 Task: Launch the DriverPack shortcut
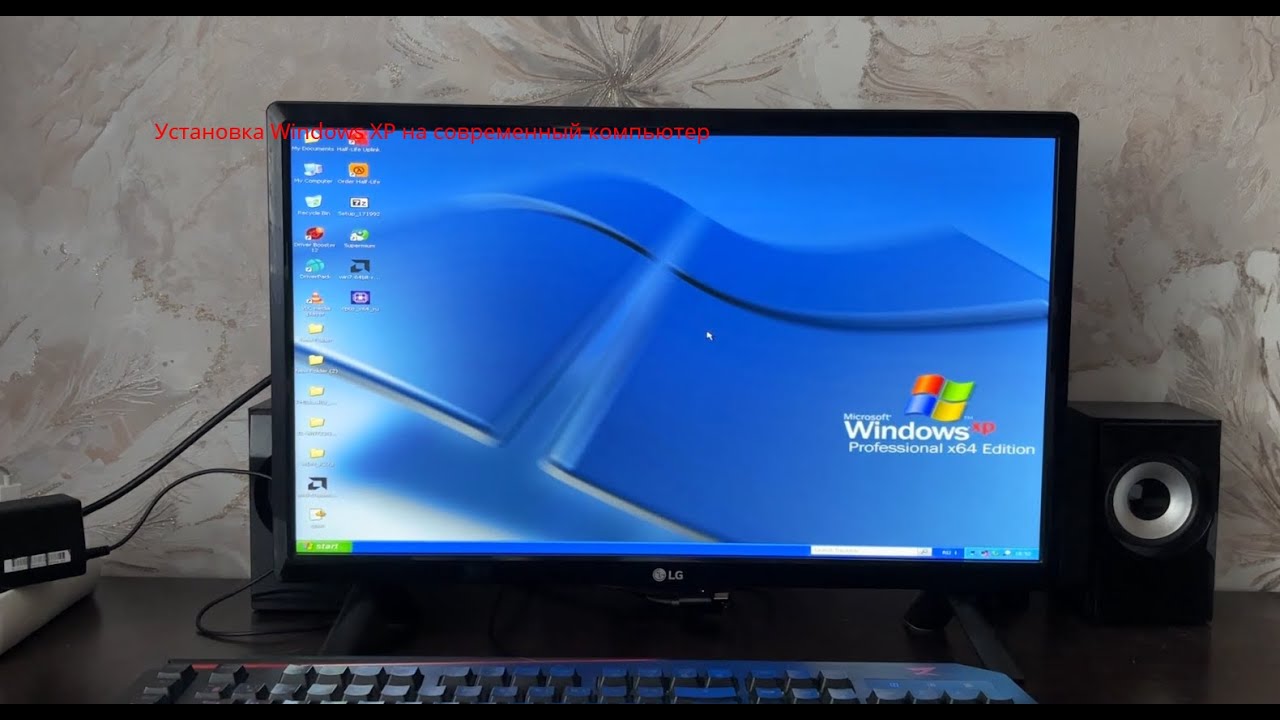coord(314,268)
